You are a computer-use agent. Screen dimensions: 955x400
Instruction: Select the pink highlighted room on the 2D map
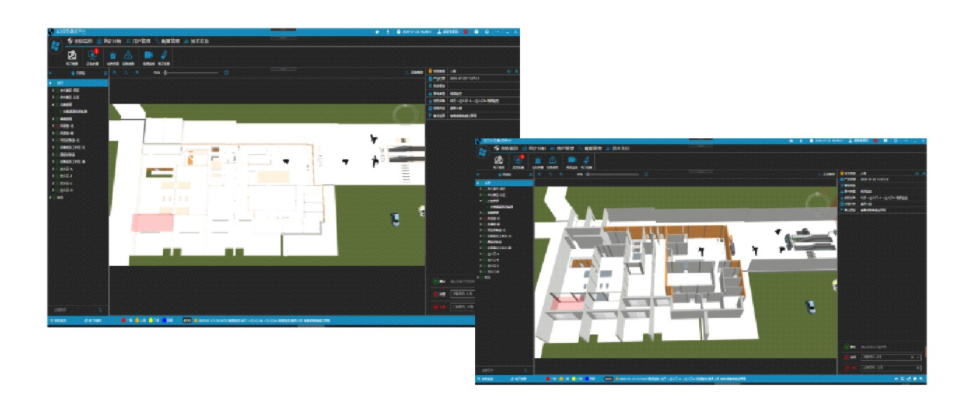(x=152, y=222)
